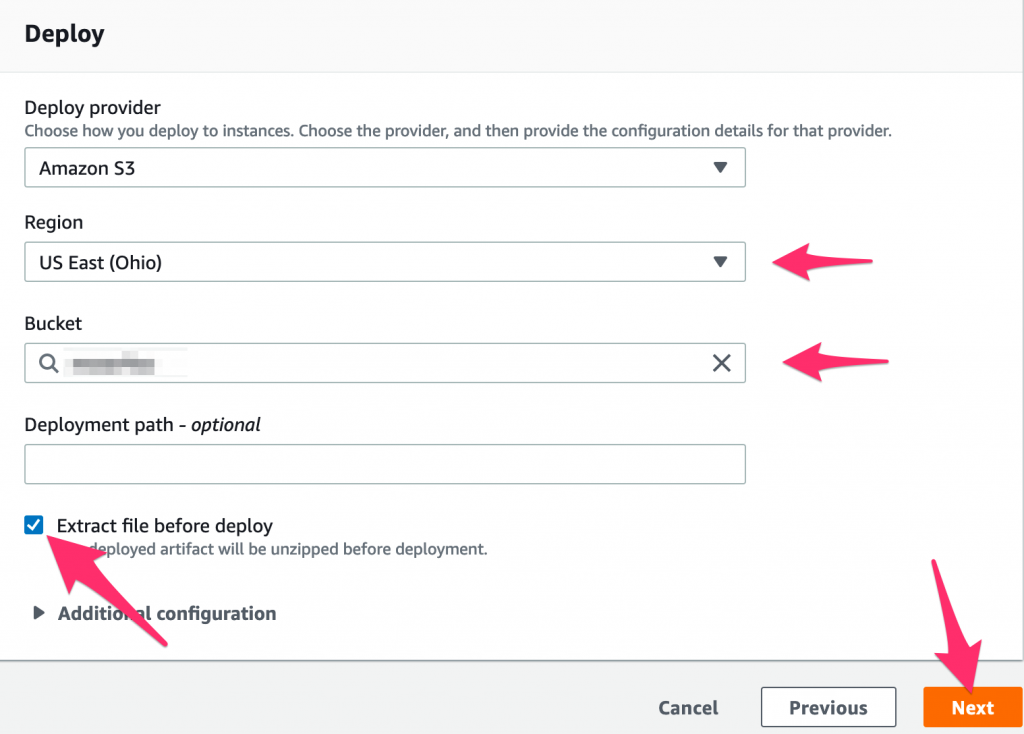Cancel the deploy stage configuration
The height and width of the screenshot is (734, 1024).
688,707
